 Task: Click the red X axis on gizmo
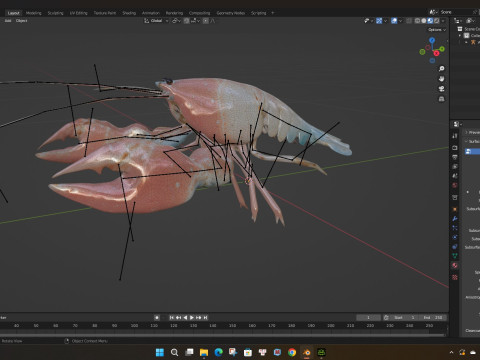click(436, 53)
